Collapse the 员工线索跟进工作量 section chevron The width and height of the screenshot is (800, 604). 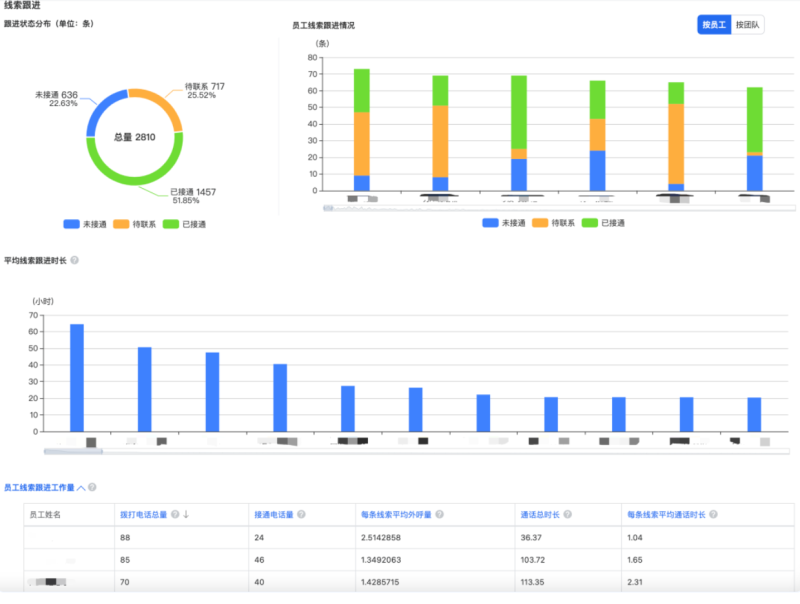(x=81, y=487)
